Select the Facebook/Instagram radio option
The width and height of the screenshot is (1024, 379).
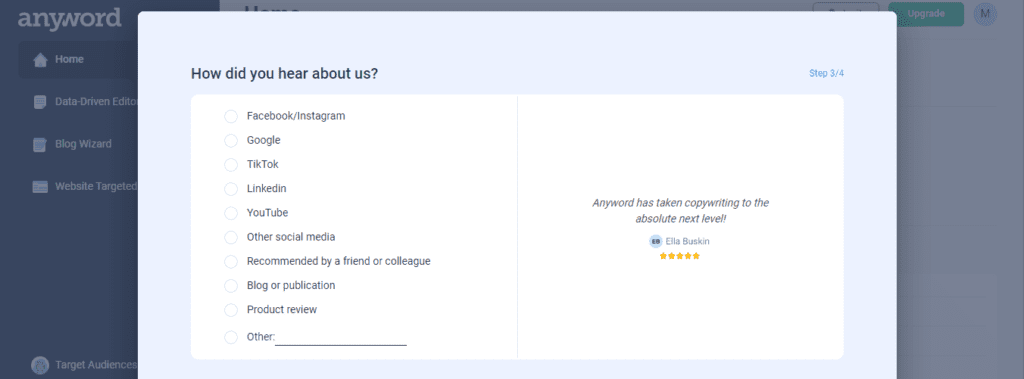[231, 116]
